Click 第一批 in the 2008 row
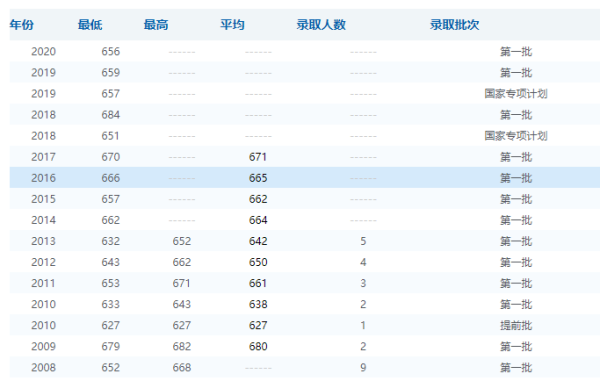 (x=516, y=367)
